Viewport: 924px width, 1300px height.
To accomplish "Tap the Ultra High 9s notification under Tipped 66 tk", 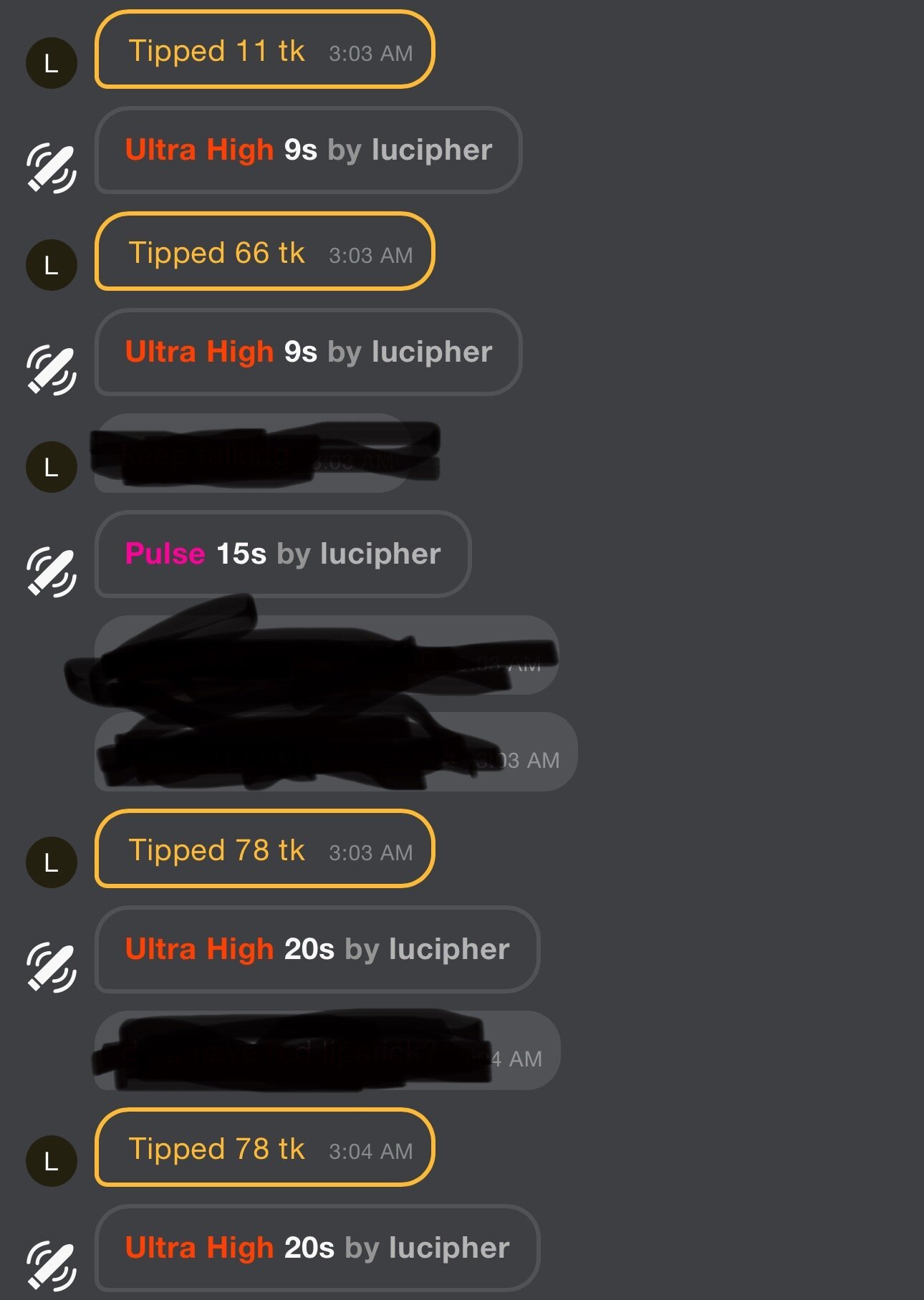I will pyautogui.click(x=308, y=352).
